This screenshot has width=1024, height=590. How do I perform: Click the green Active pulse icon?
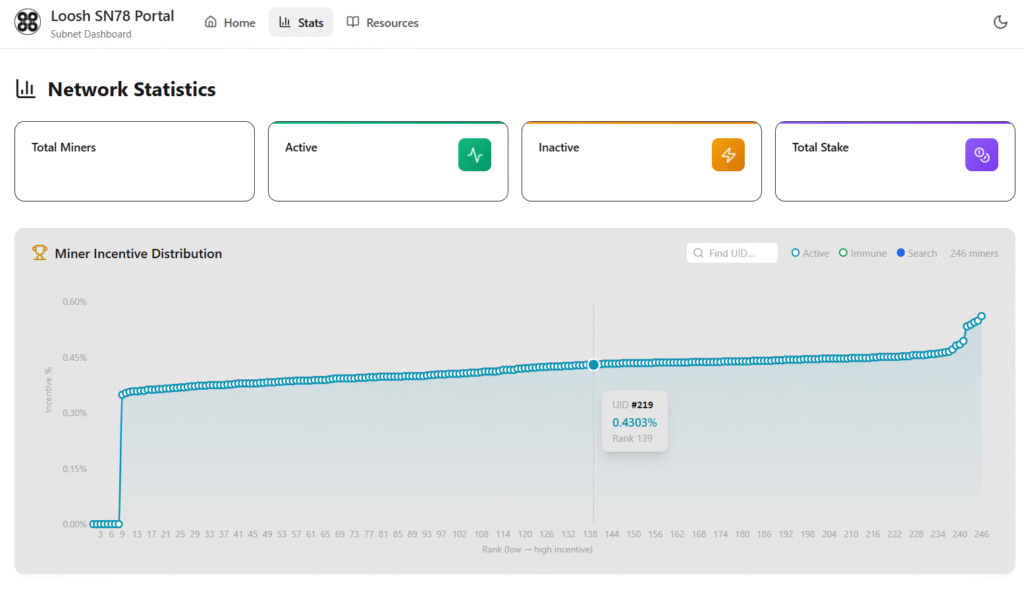tap(475, 155)
